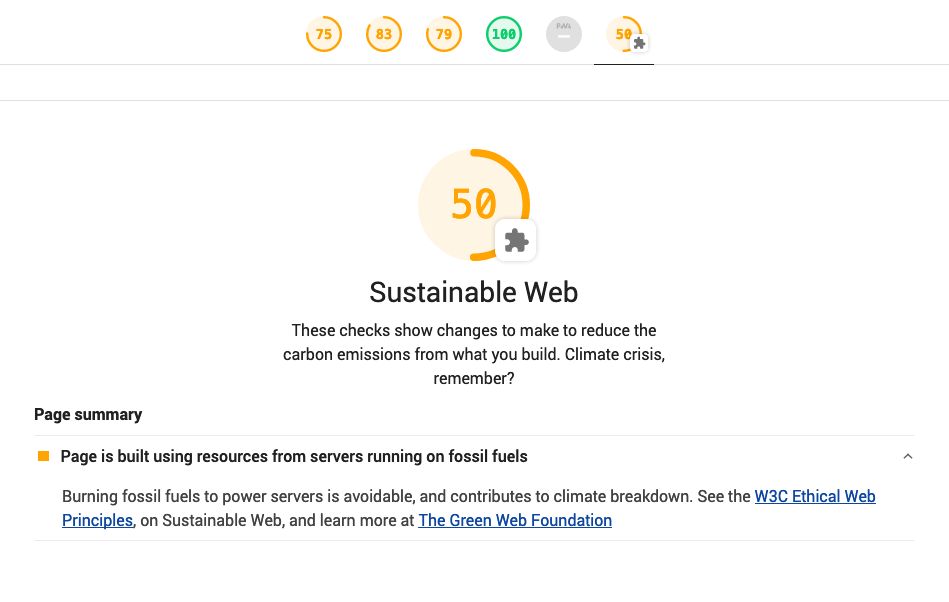This screenshot has width=949, height=602.
Task: Click the small puzzle-piece icon in top tabs
Action: point(639,43)
